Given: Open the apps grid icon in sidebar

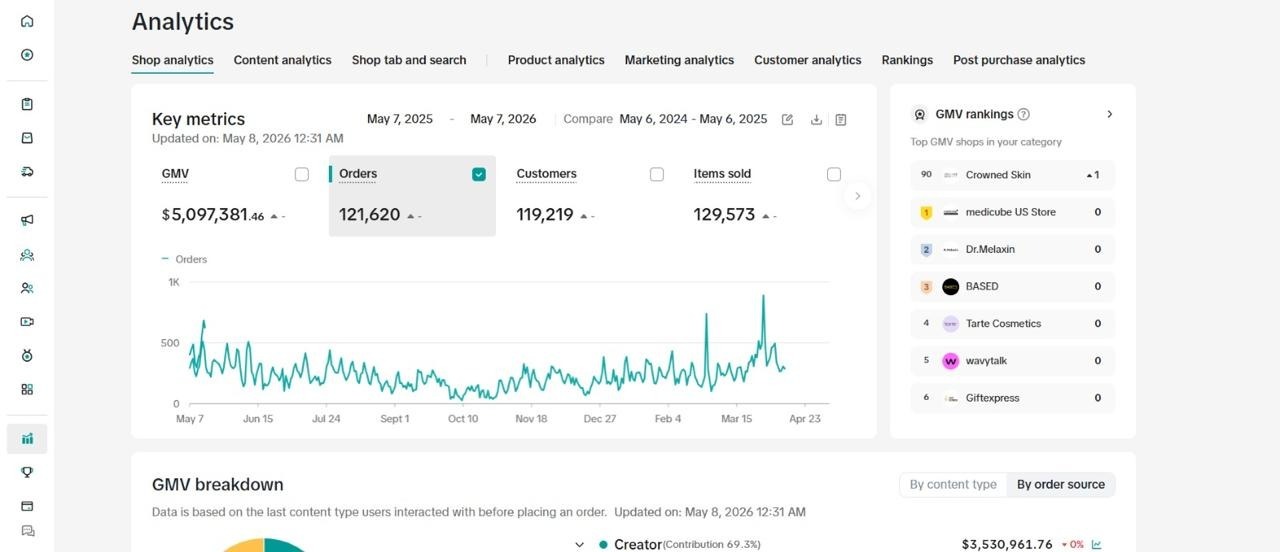Looking at the screenshot, I should tap(27, 389).
